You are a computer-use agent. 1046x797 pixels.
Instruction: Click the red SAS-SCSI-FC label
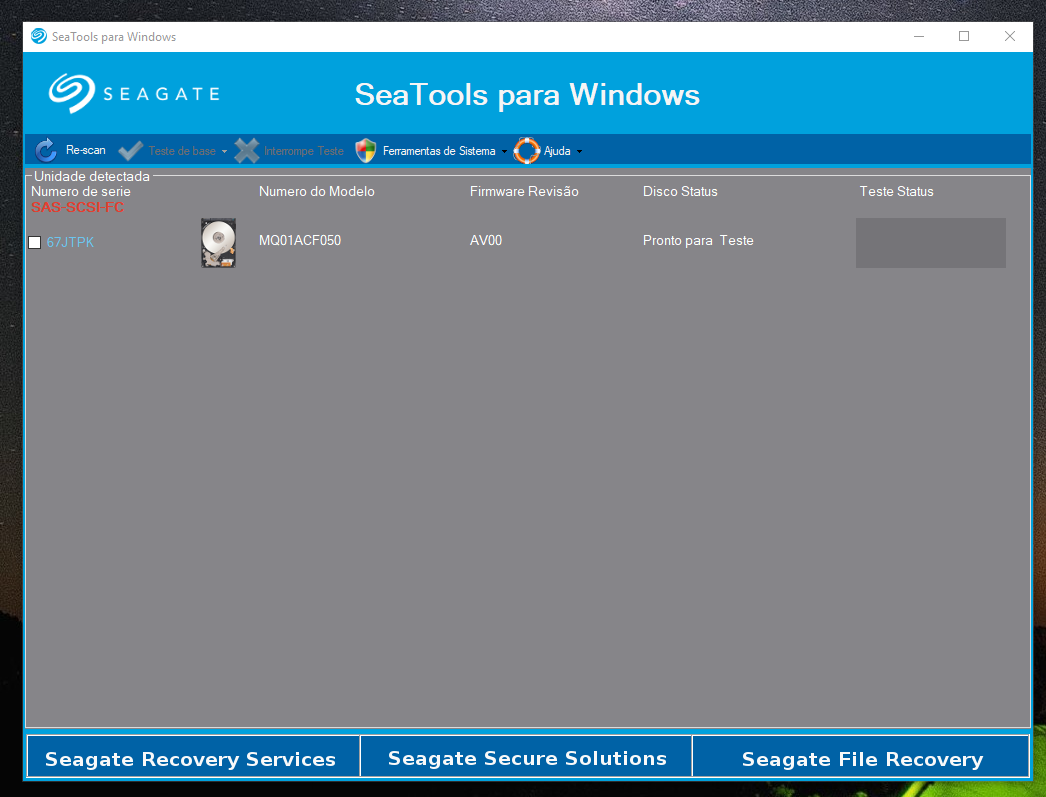tap(77, 207)
